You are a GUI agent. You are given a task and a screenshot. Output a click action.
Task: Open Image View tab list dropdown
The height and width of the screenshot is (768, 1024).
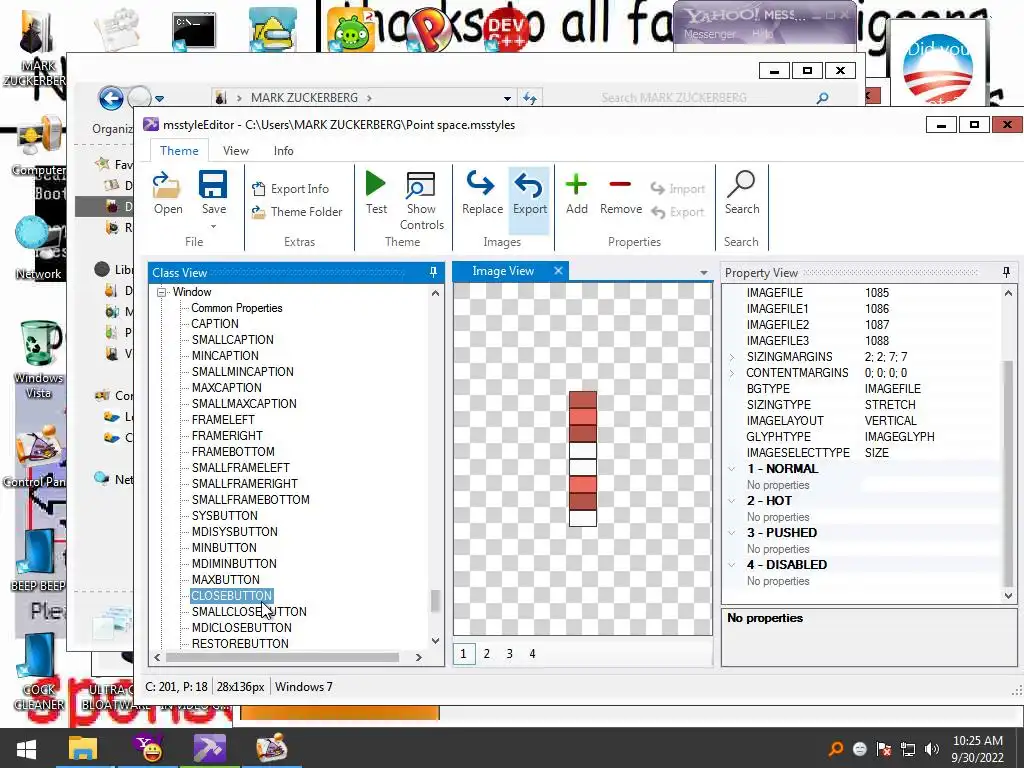pos(703,272)
